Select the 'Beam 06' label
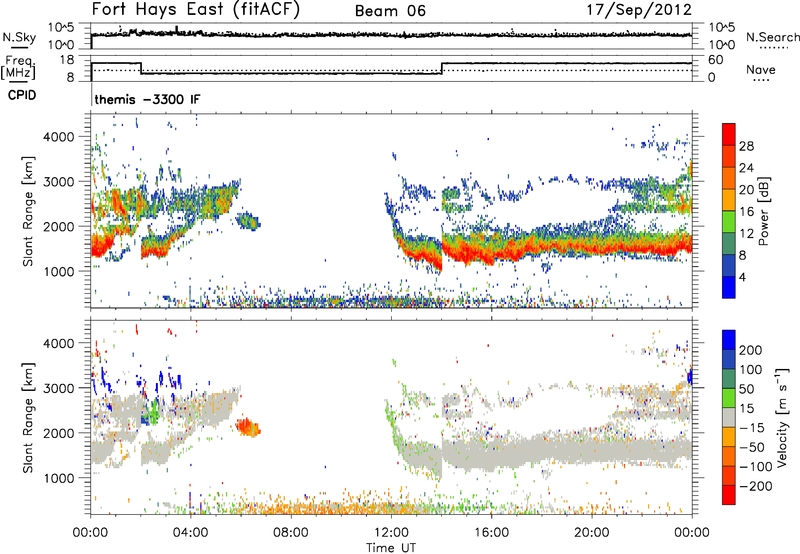Image resolution: width=800 pixels, height=554 pixels. (x=390, y=11)
